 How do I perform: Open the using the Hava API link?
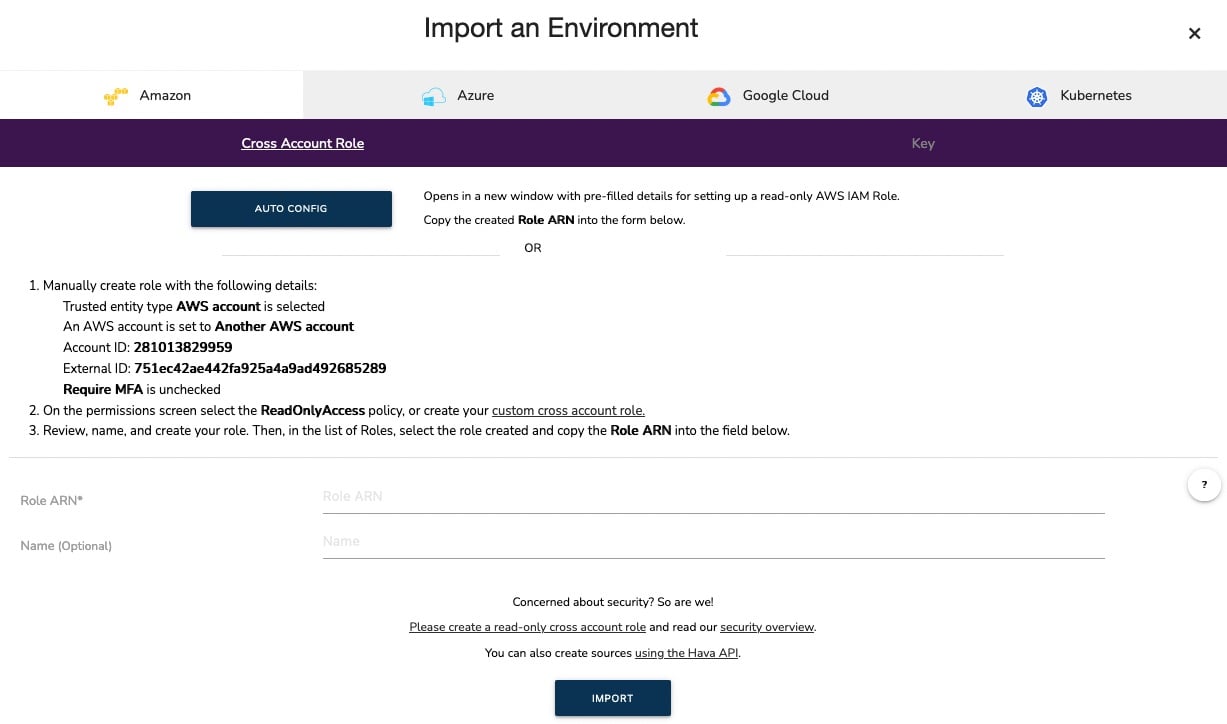686,653
